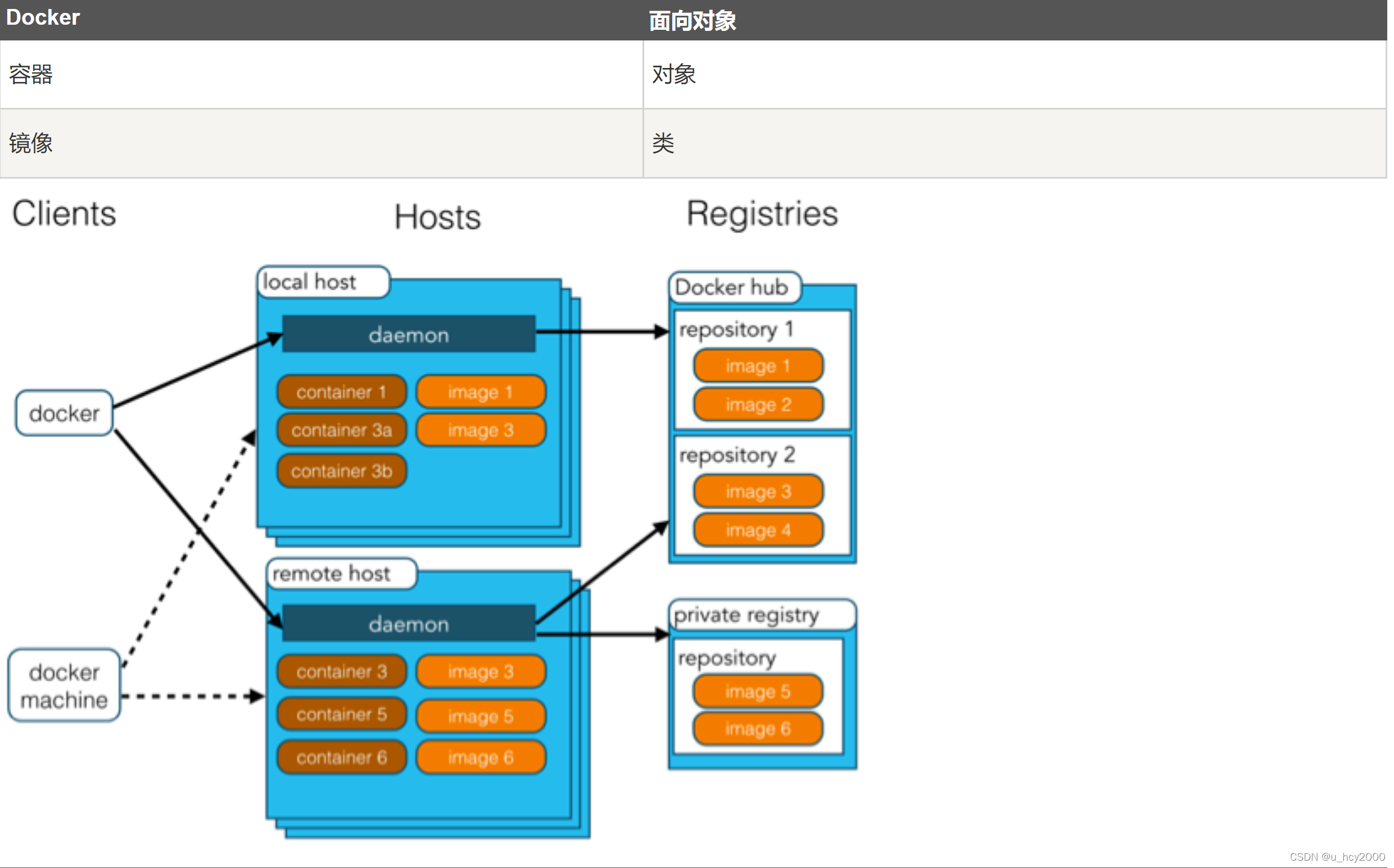The image size is (1394, 868).
Task: Select the 'container 3' pill in remote host
Action: [342, 672]
